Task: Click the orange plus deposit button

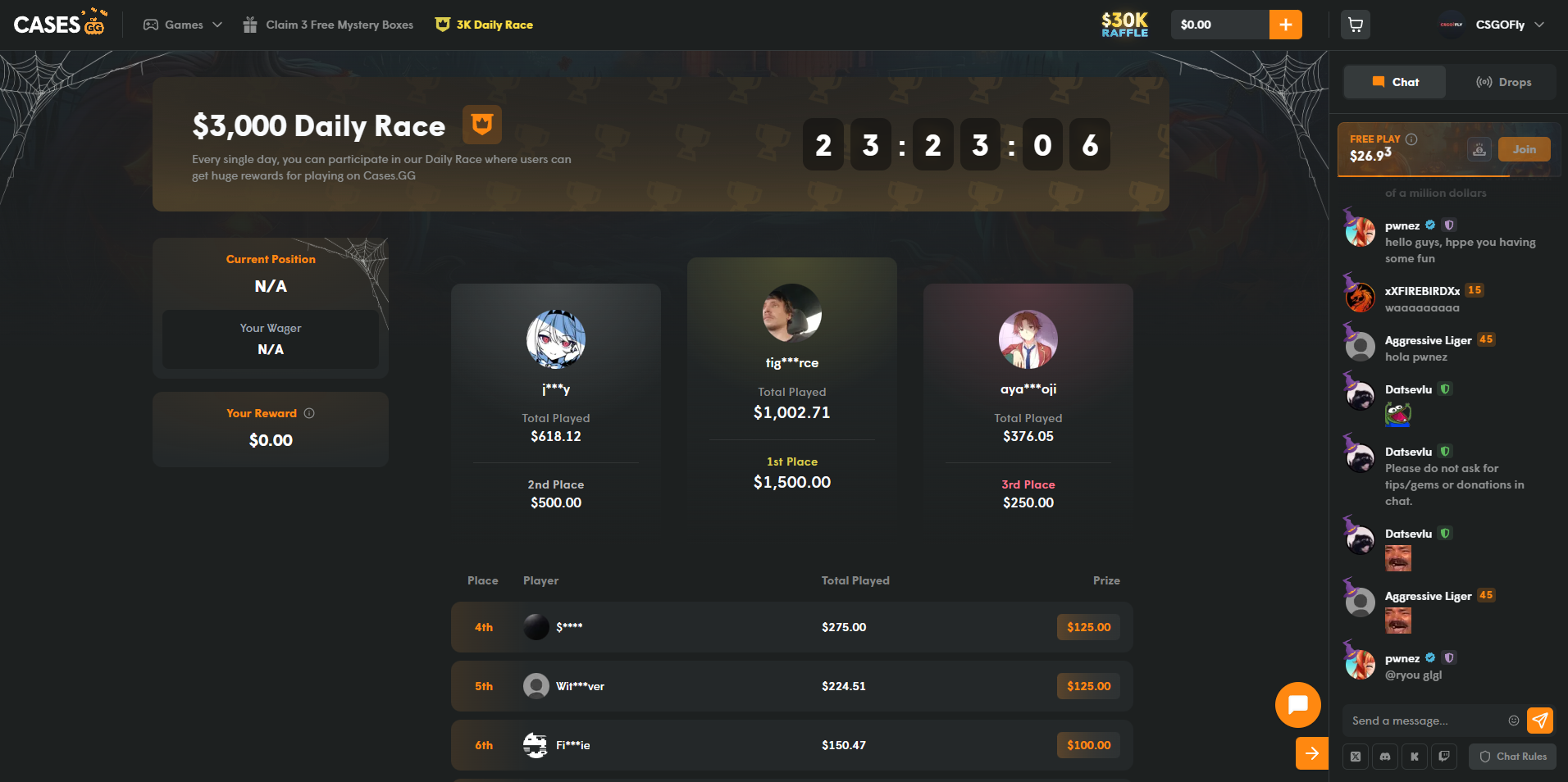Action: (x=1285, y=25)
